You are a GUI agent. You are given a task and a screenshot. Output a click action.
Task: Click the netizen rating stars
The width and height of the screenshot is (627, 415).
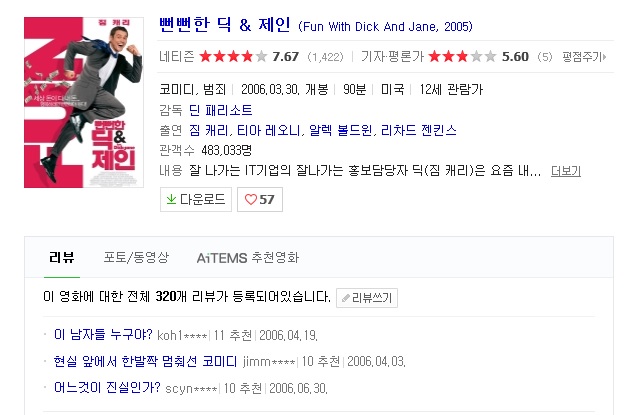point(233,56)
